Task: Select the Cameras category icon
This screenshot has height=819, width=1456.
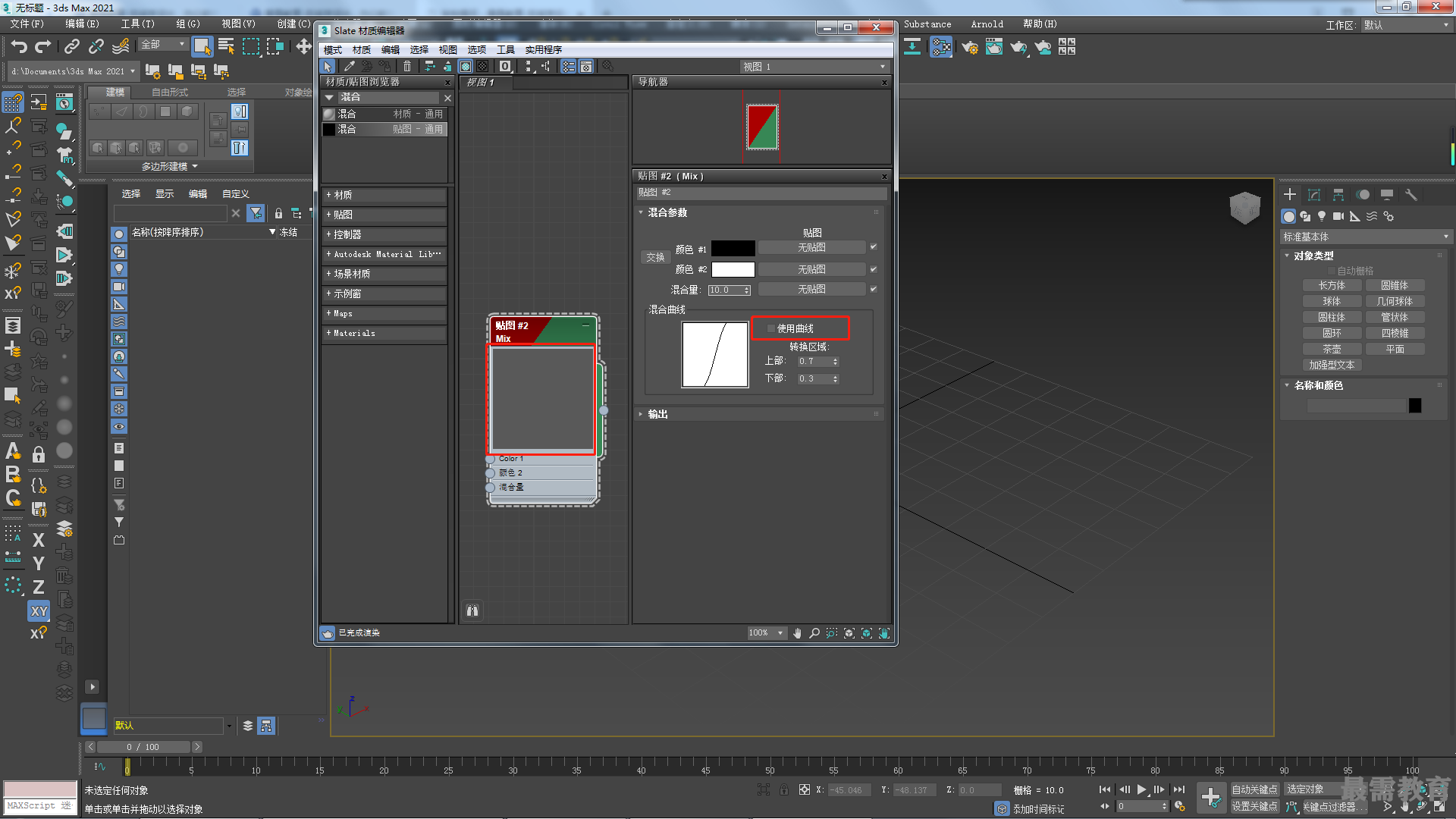Action: [x=1338, y=216]
